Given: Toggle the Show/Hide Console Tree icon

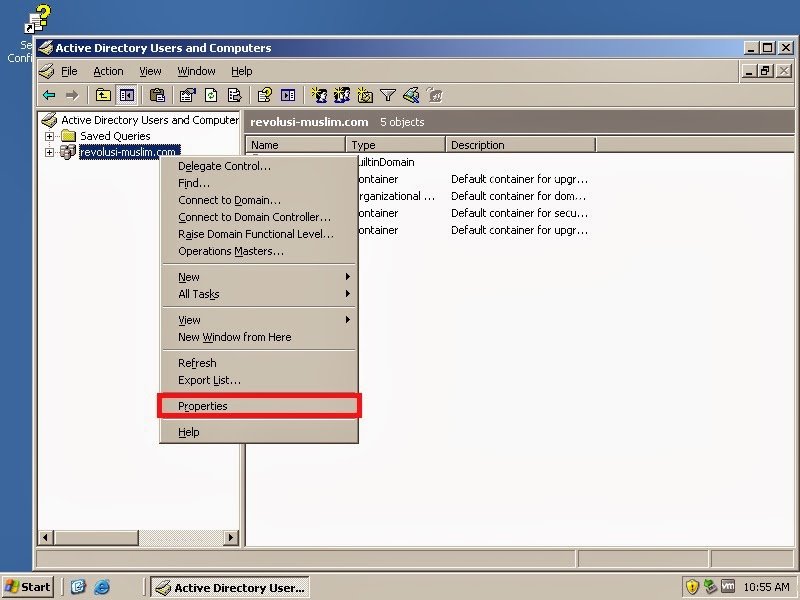Looking at the screenshot, I should tap(127, 95).
